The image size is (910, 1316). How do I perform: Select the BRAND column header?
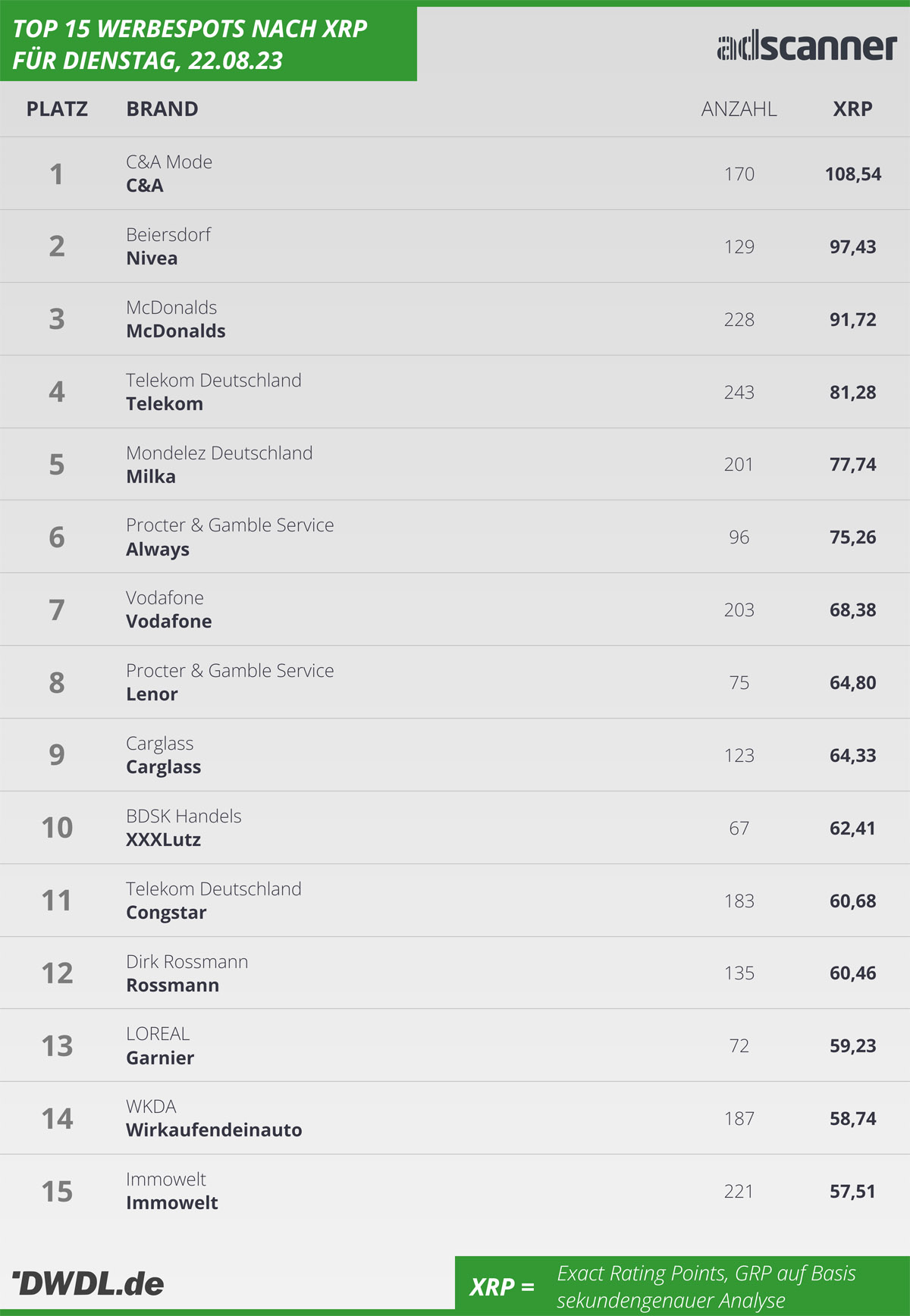(x=162, y=109)
